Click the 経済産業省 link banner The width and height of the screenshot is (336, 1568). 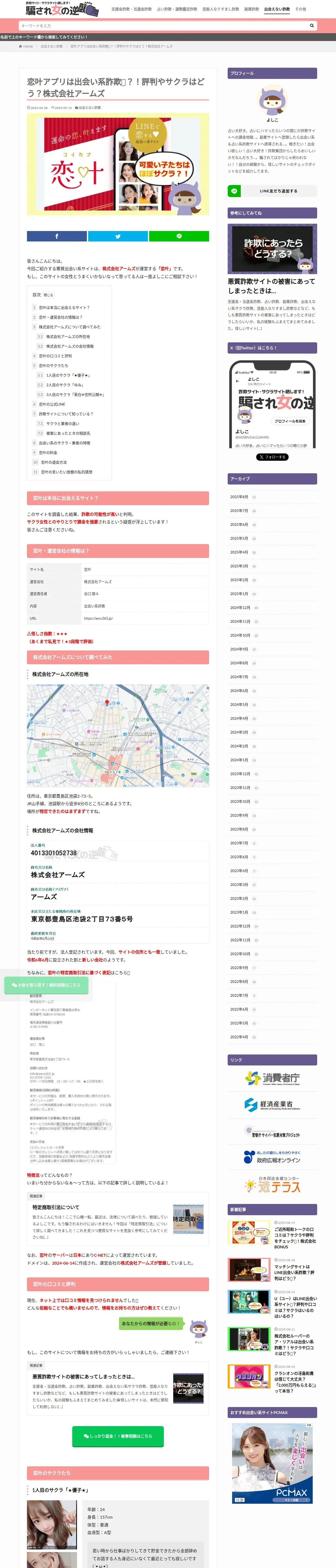click(272, 1104)
